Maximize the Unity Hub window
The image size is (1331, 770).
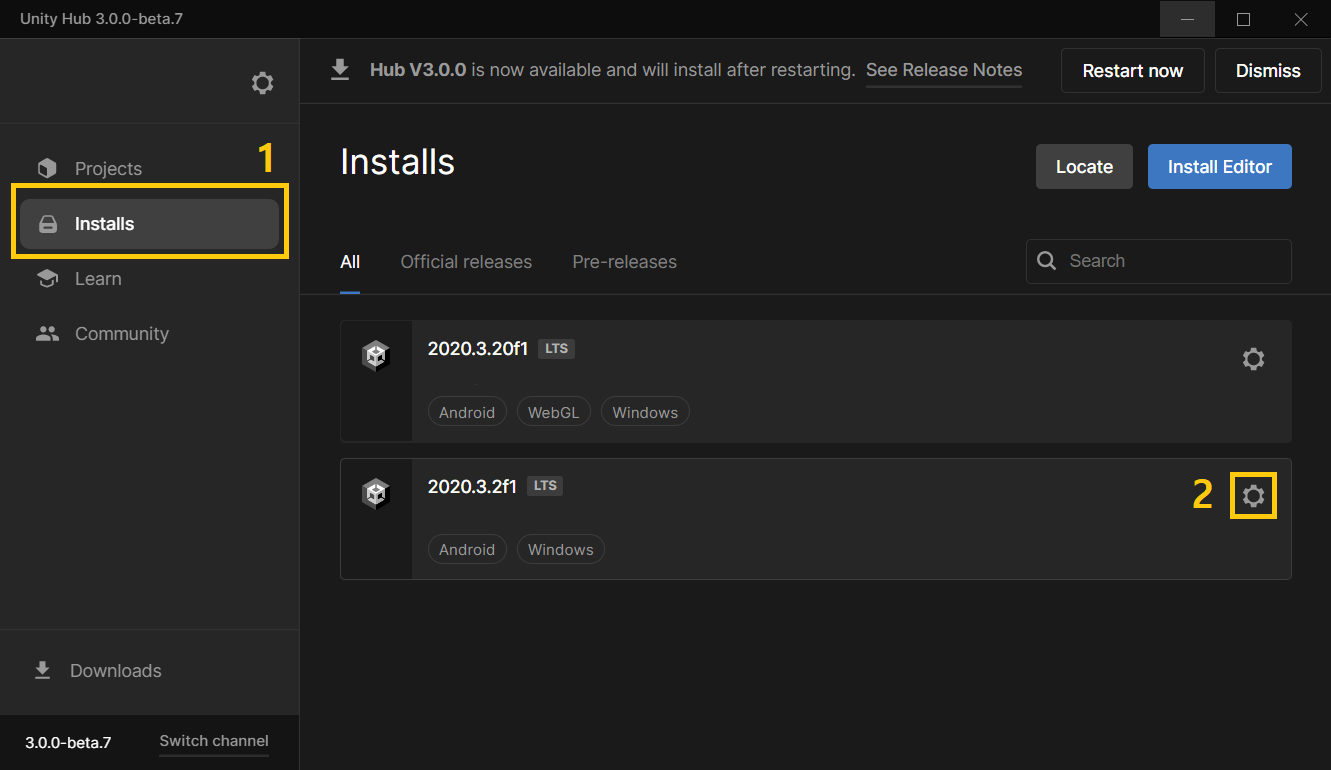point(1243,19)
